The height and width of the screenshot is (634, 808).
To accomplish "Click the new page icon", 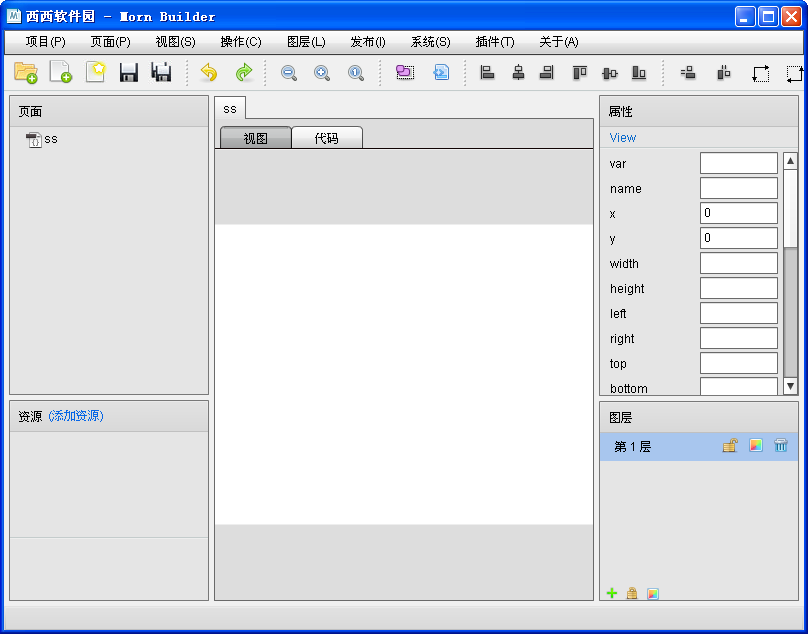I will 60,72.
